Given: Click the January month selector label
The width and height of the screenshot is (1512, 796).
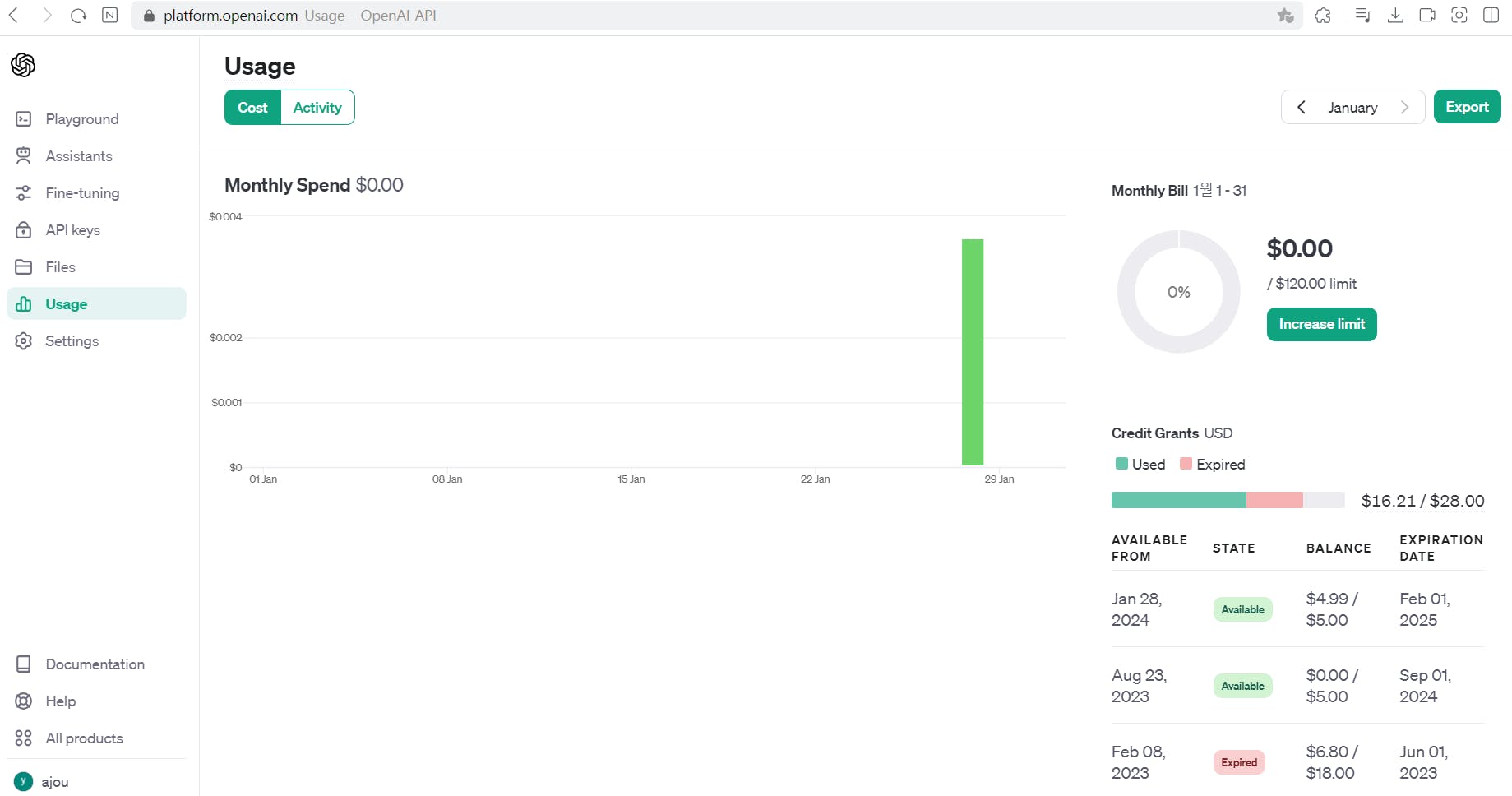Looking at the screenshot, I should (1352, 108).
